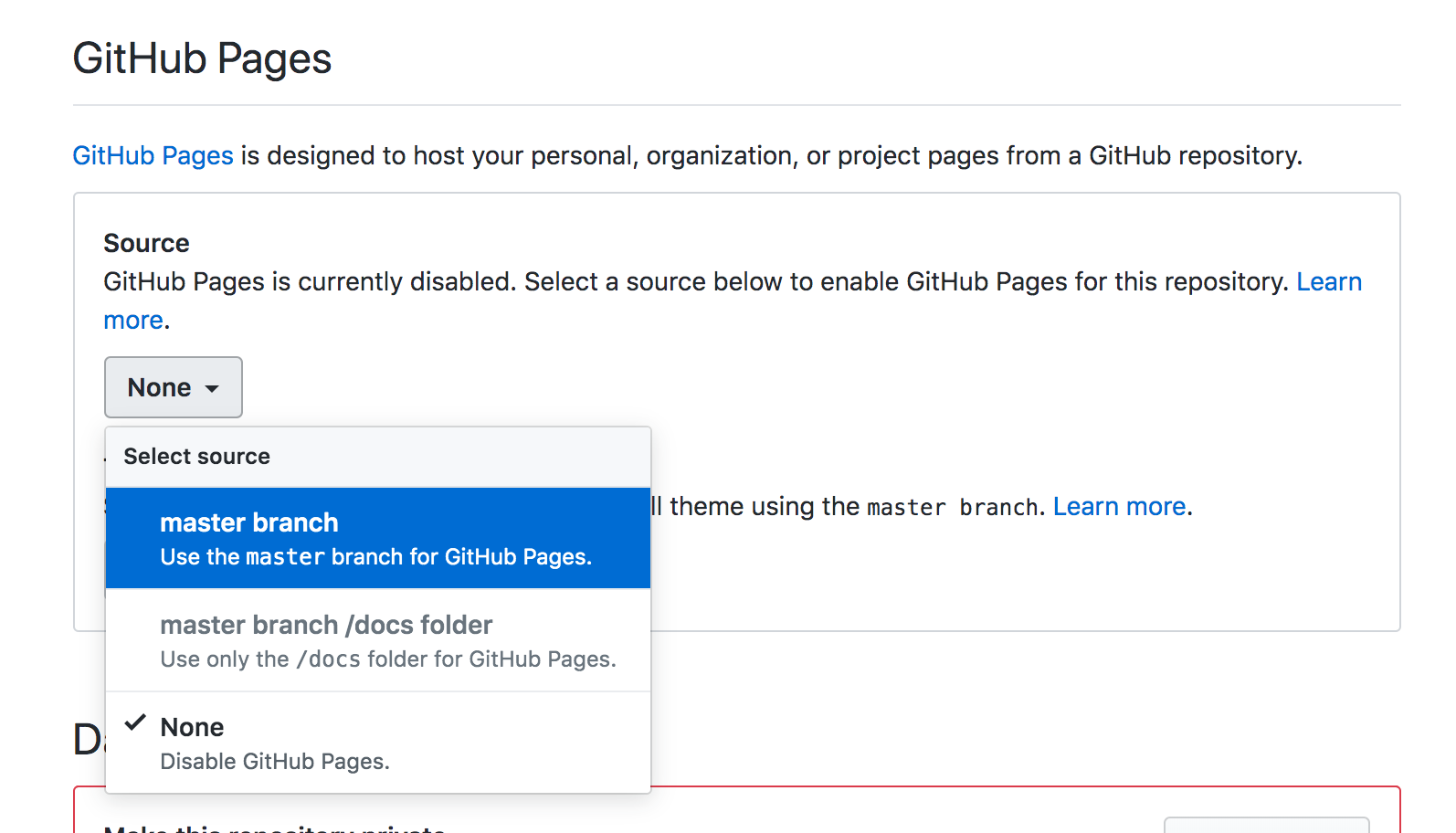Open the None source dropdown button

[173, 387]
